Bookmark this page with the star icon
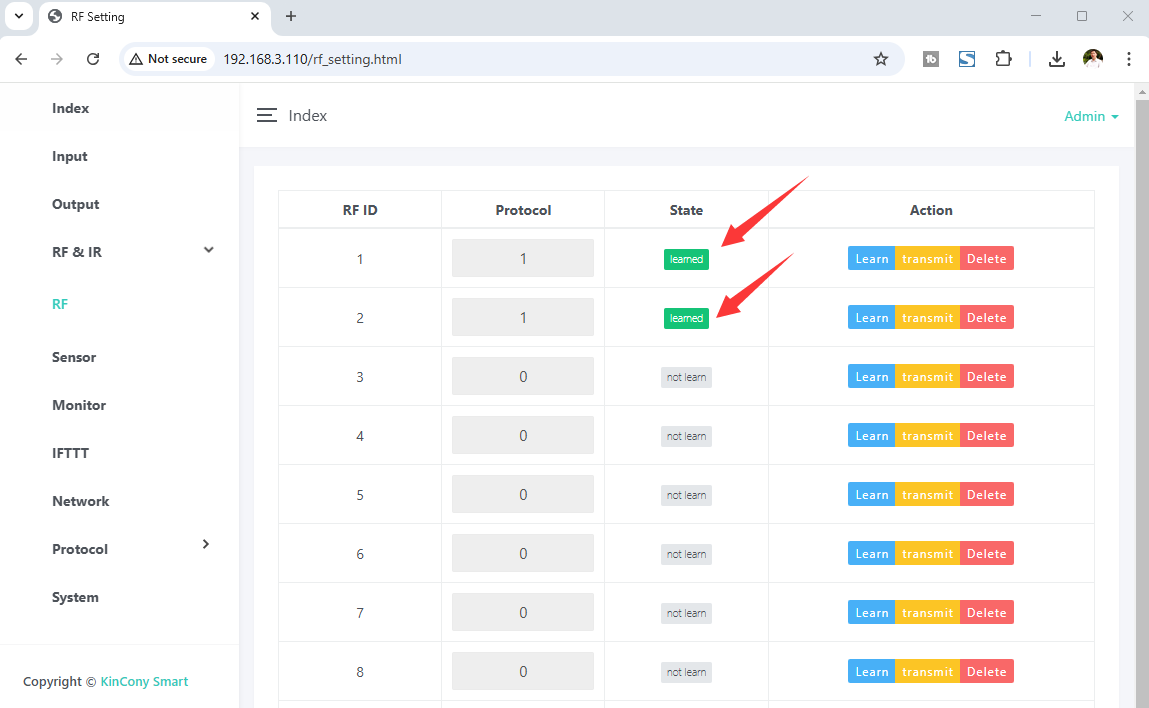This screenshot has height=708, width=1149. (880, 59)
